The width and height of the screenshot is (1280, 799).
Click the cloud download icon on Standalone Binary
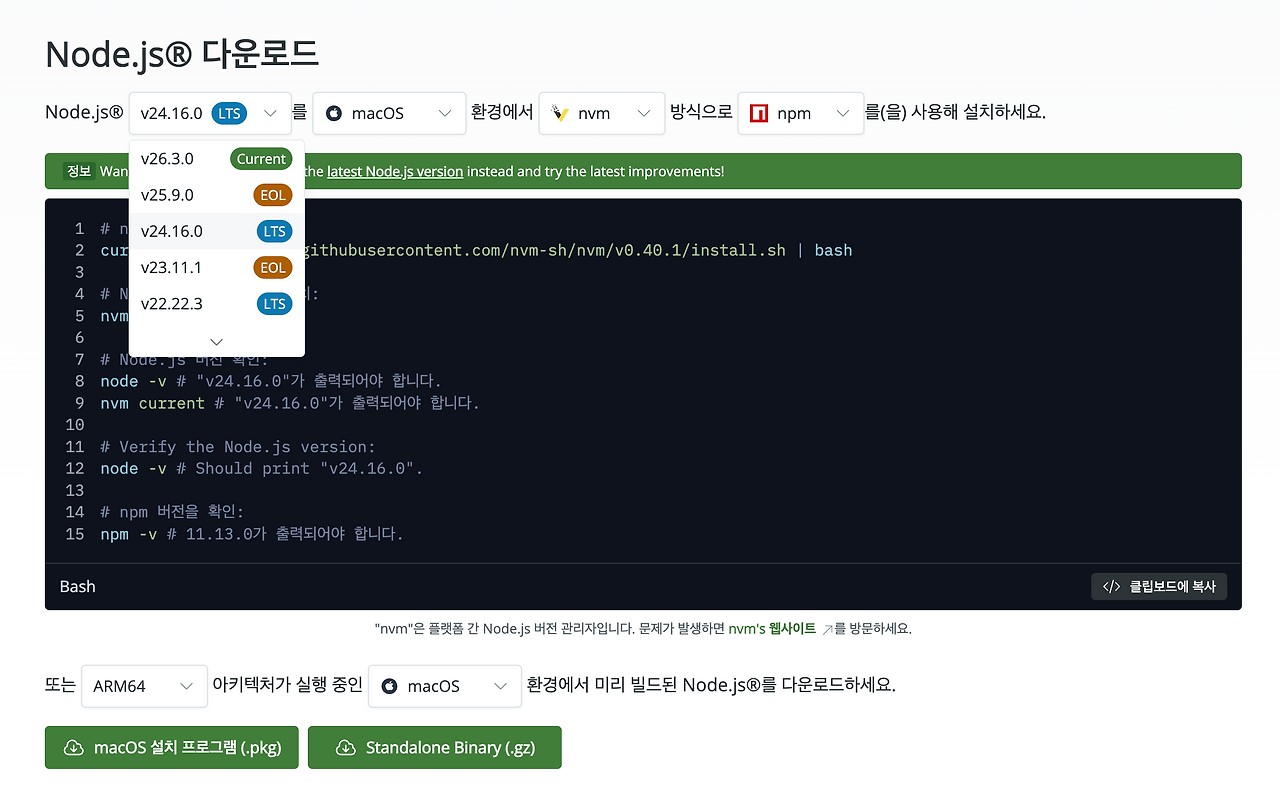coord(345,748)
